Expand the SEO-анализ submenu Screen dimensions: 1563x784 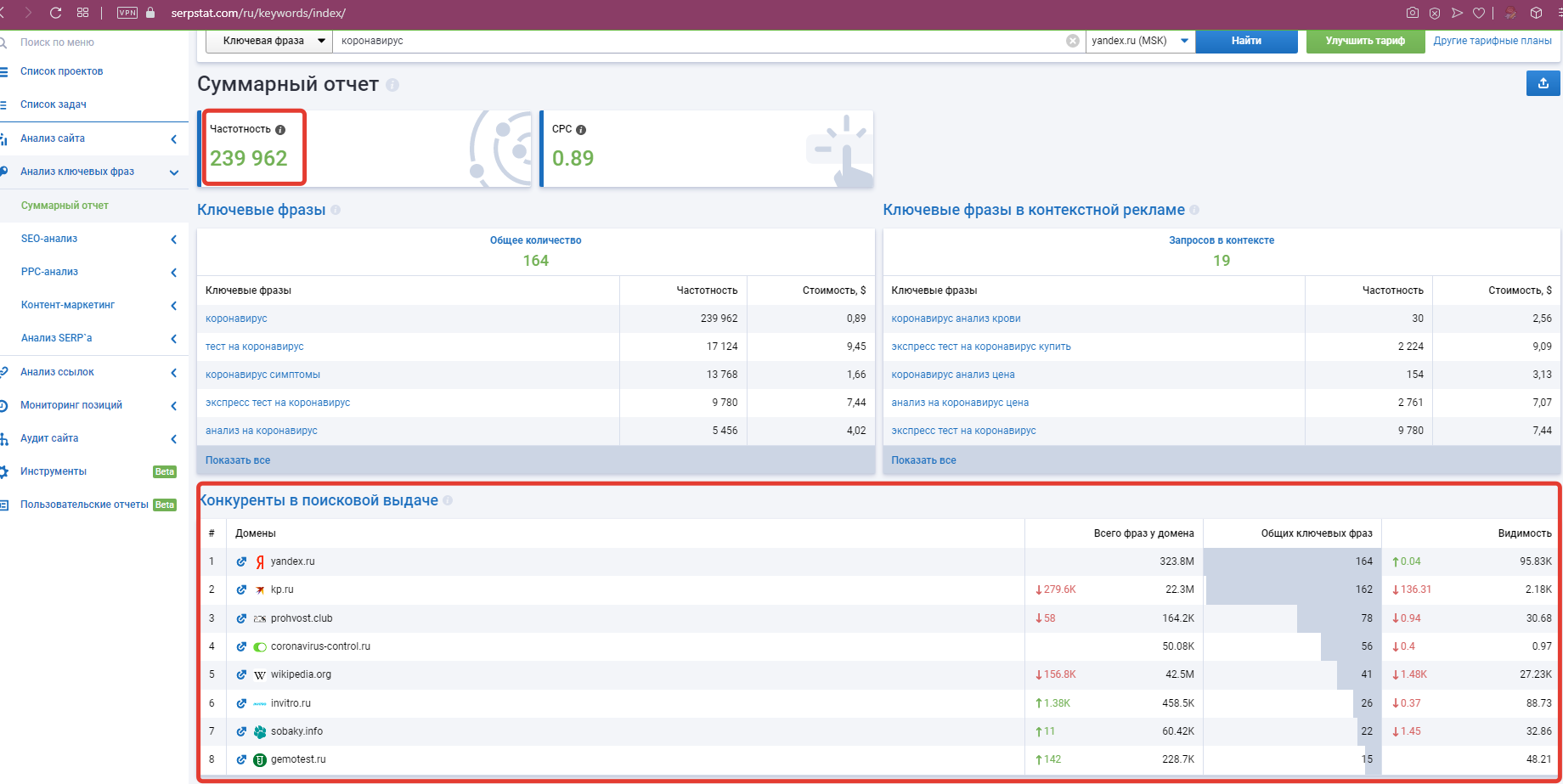point(173,240)
